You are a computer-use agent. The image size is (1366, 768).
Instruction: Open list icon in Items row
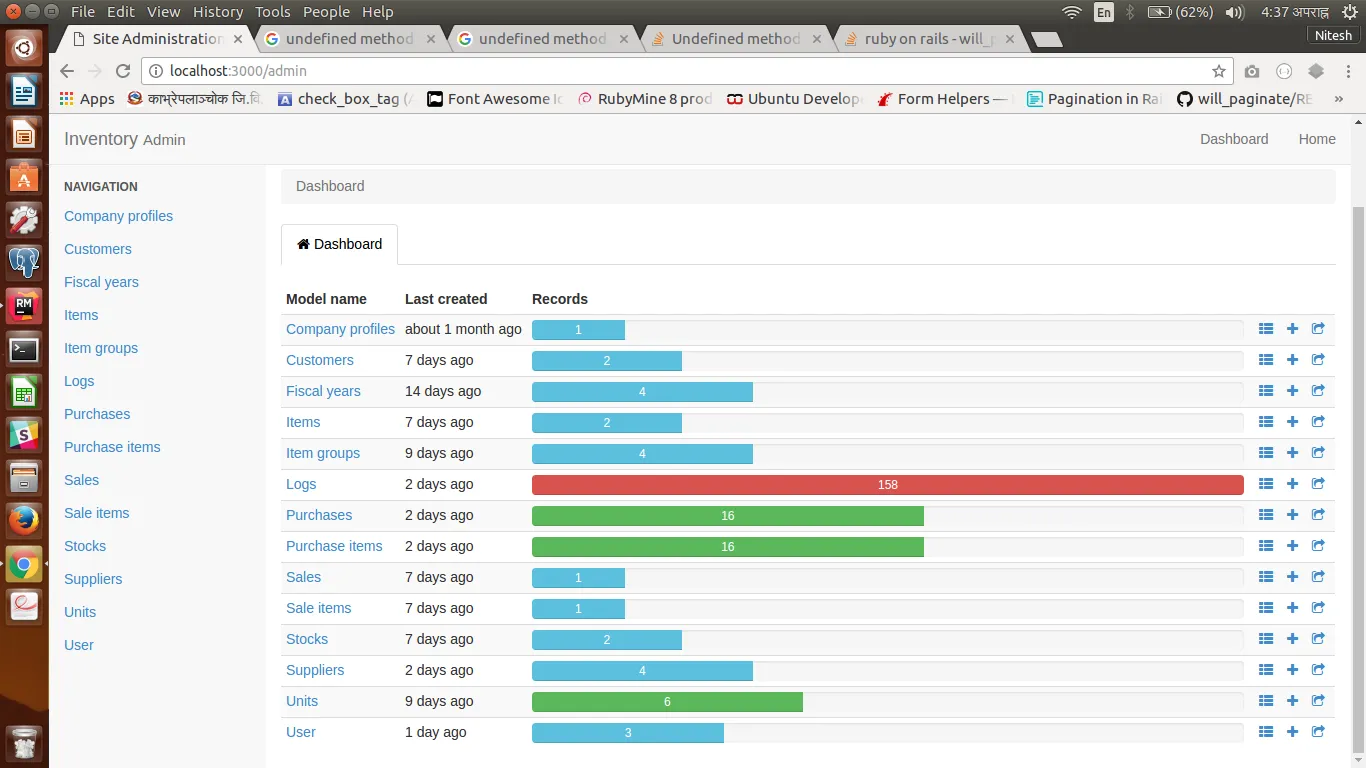coord(1266,422)
